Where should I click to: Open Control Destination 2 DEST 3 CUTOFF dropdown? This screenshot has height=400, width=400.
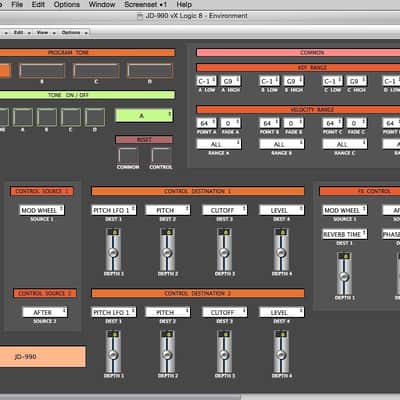(x=225, y=312)
